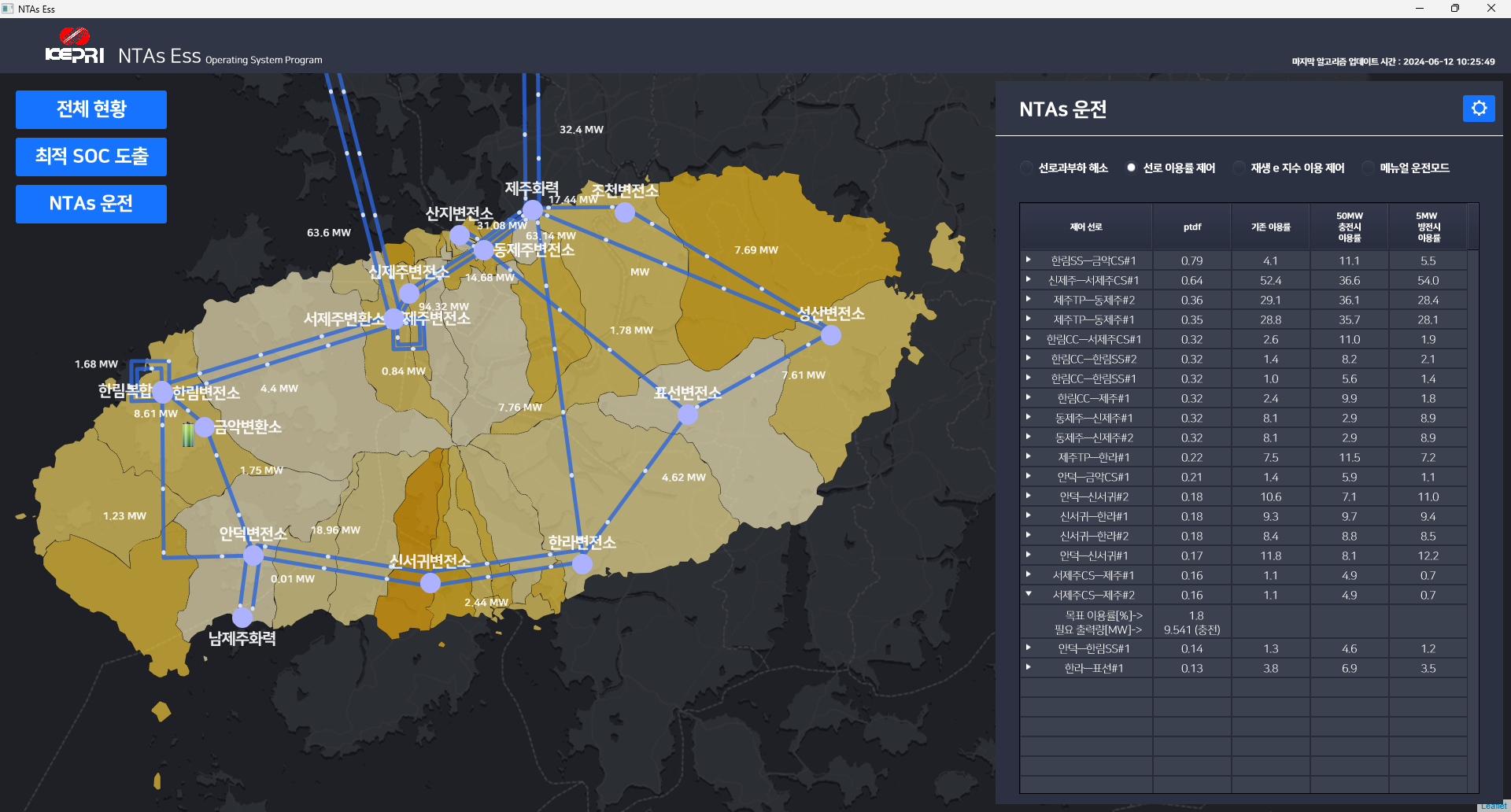The image size is (1511, 812).
Task: Select the 남제주화력 plant node
Action: (x=242, y=617)
